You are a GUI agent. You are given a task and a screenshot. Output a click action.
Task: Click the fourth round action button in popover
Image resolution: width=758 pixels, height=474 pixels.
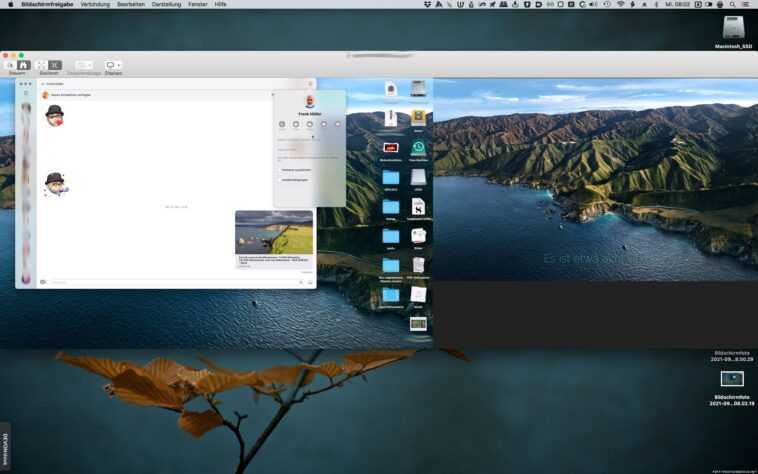click(324, 124)
